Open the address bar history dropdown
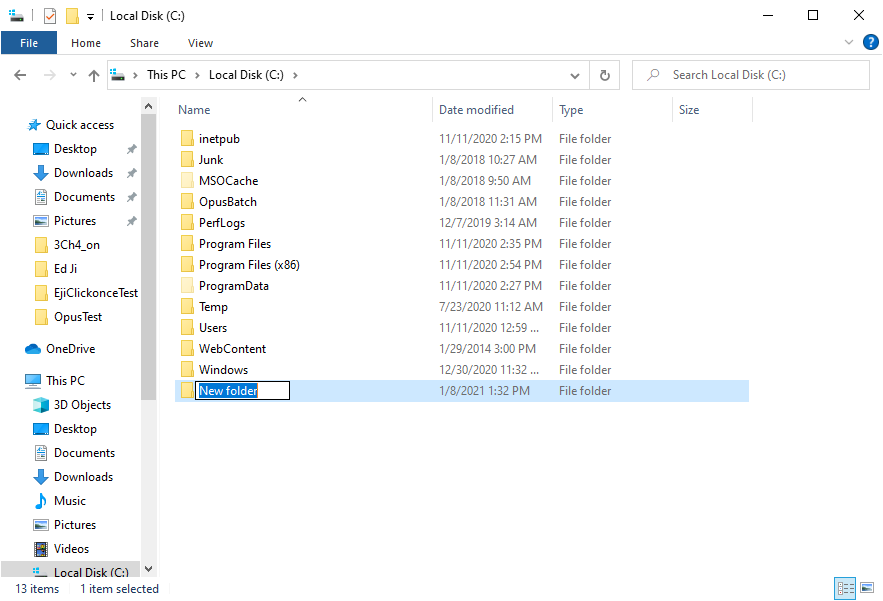The height and width of the screenshot is (601, 883). click(x=574, y=75)
